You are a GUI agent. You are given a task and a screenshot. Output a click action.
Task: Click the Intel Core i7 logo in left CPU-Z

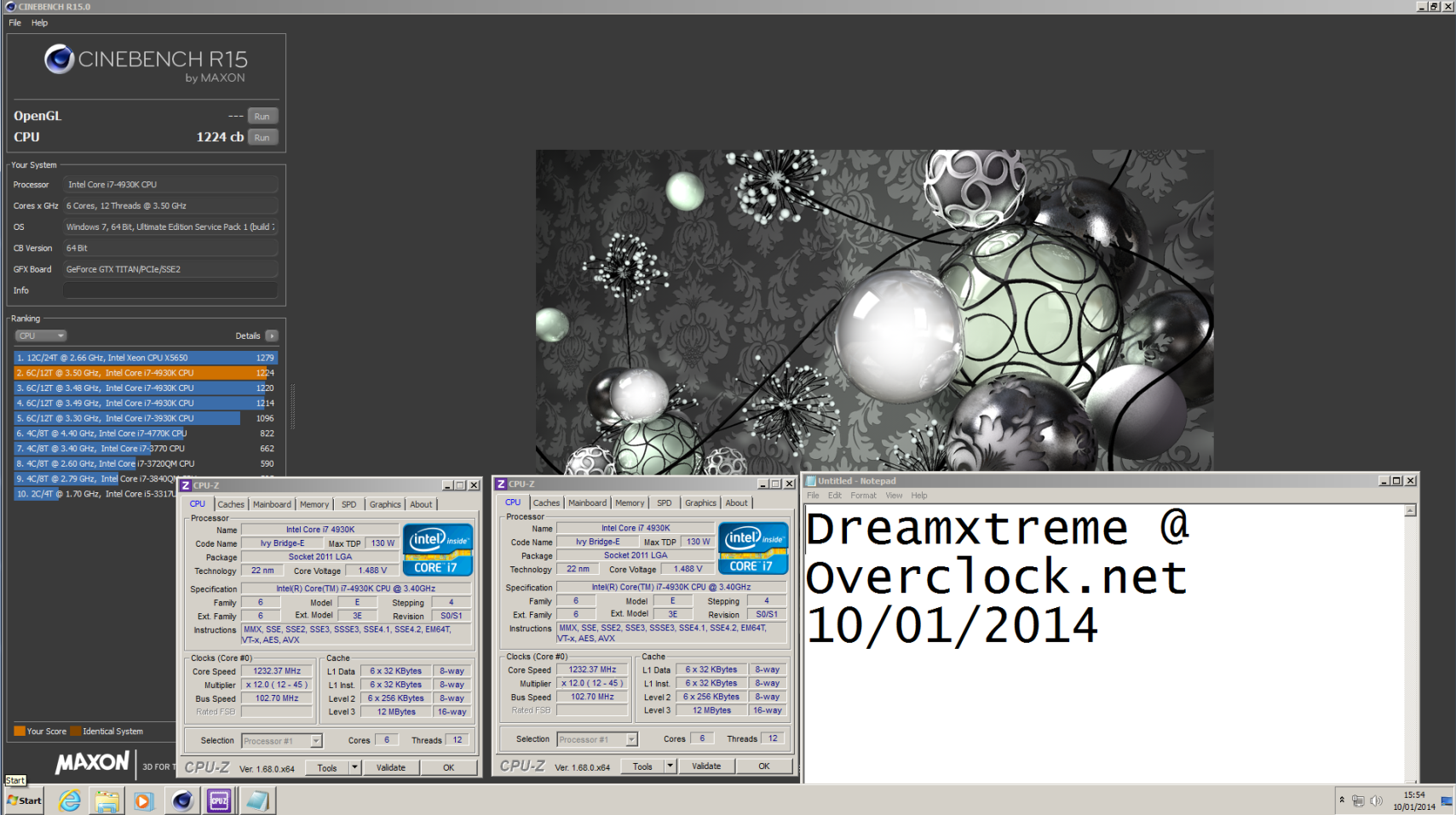click(437, 550)
